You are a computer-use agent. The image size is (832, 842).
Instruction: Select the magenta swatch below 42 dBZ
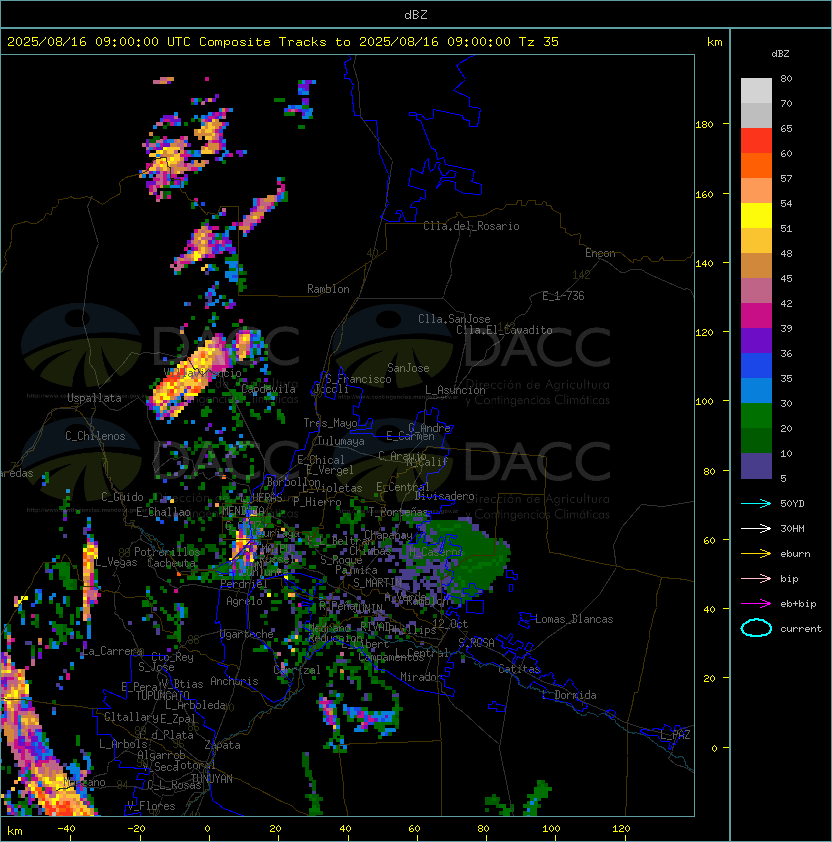tap(756, 316)
